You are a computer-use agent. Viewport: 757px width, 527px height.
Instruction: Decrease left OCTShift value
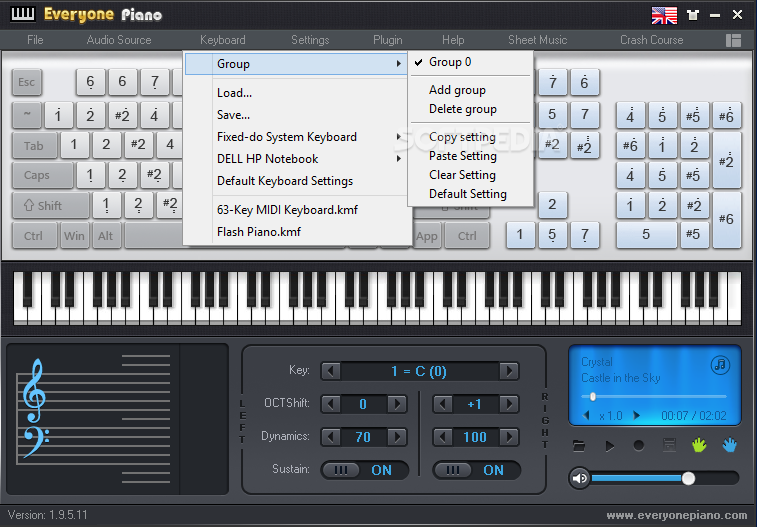[x=331, y=404]
